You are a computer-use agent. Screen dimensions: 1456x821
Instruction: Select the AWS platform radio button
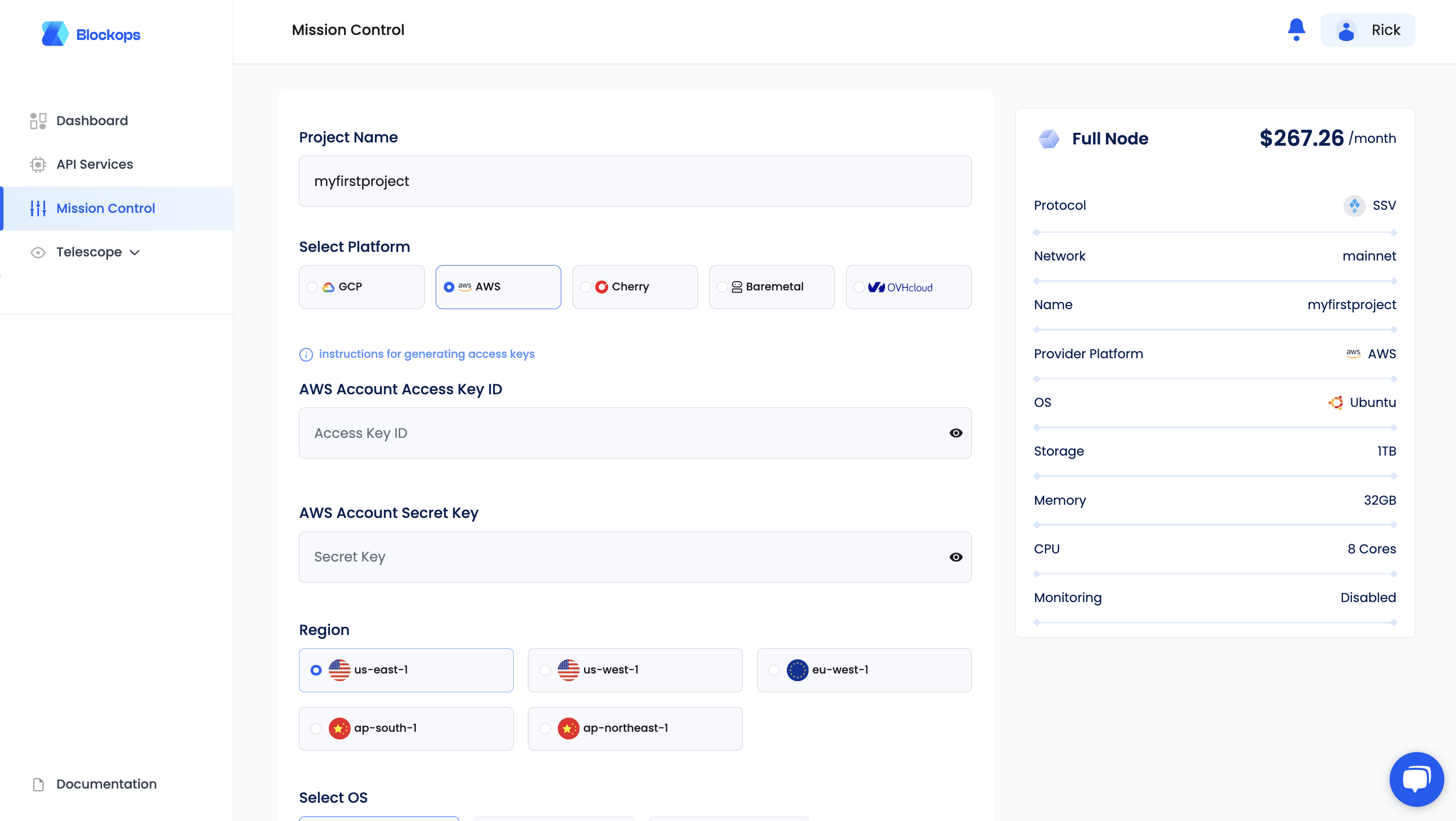pyautogui.click(x=449, y=287)
